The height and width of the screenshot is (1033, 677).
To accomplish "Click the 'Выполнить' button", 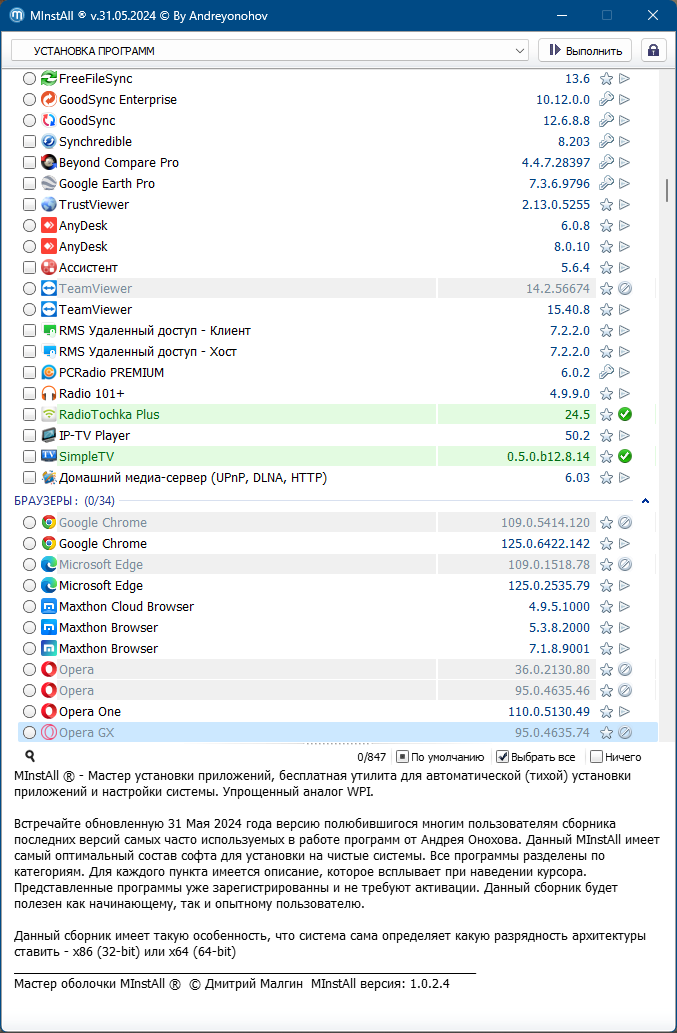I will (x=585, y=51).
